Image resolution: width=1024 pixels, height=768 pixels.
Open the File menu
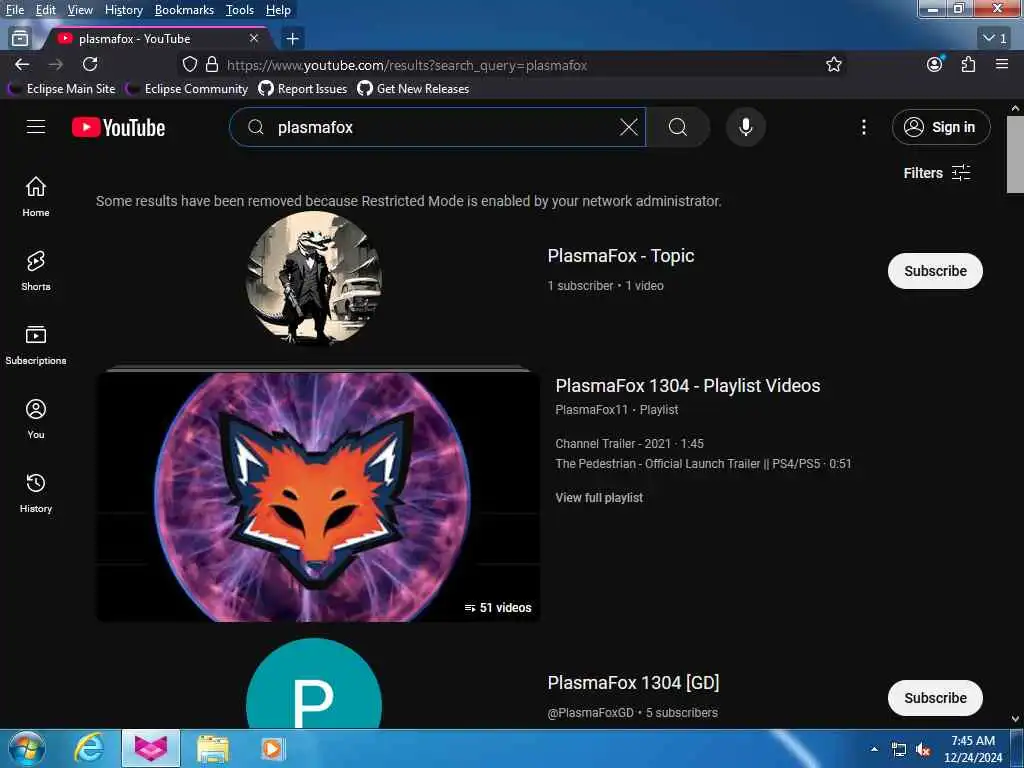pos(14,10)
